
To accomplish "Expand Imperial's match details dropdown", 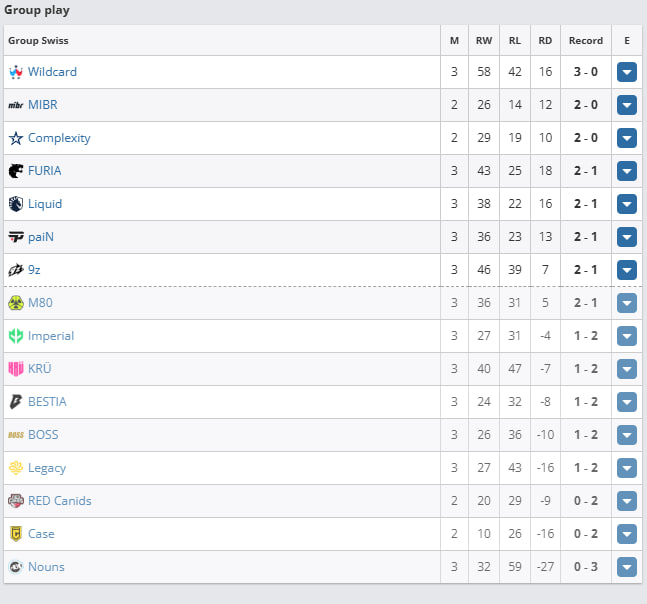I will (x=627, y=336).
